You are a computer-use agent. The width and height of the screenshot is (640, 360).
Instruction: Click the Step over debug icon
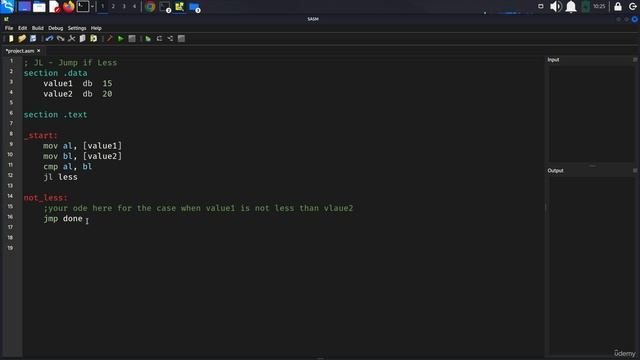pyautogui.click(x=159, y=38)
